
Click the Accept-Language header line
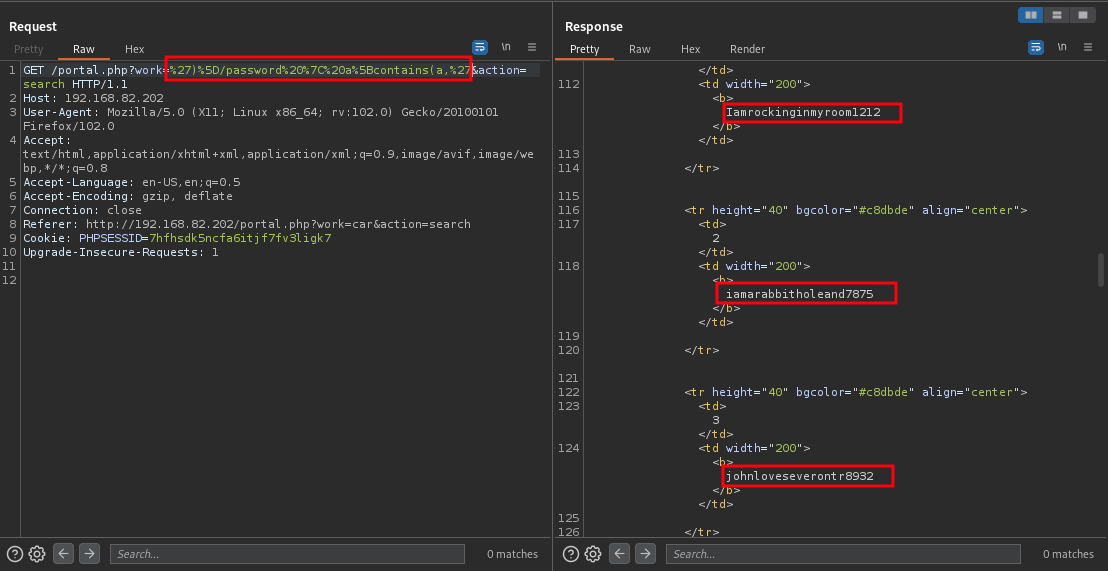pyautogui.click(x=131, y=182)
